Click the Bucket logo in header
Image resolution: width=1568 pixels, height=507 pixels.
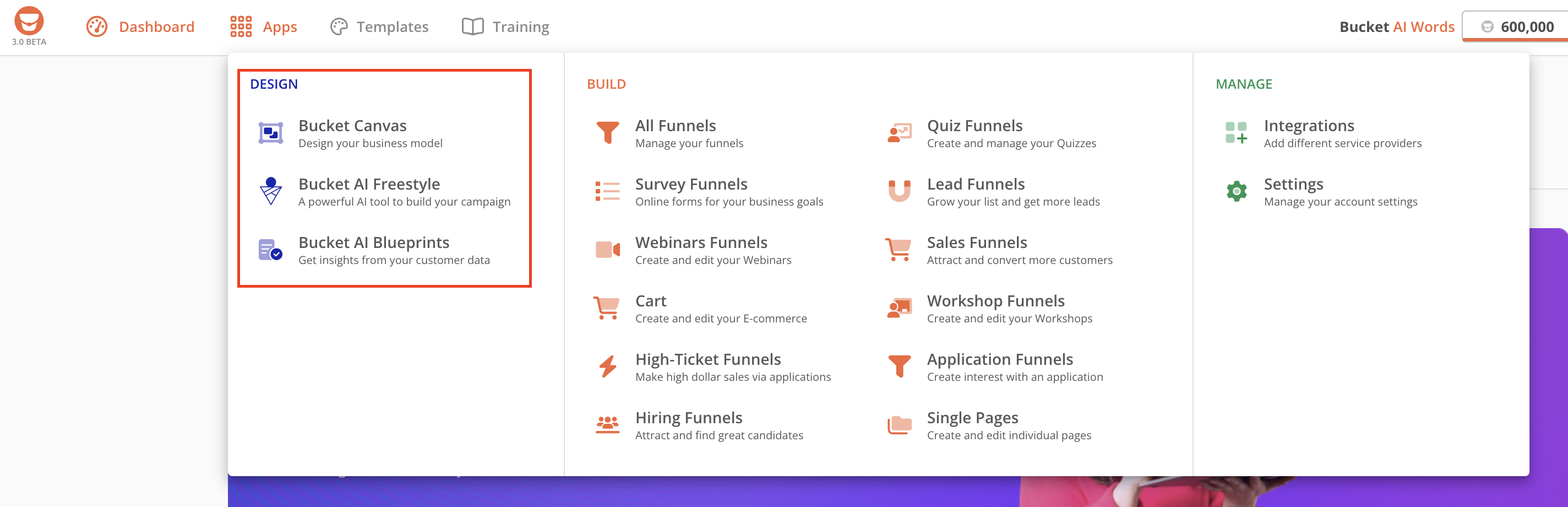click(29, 21)
